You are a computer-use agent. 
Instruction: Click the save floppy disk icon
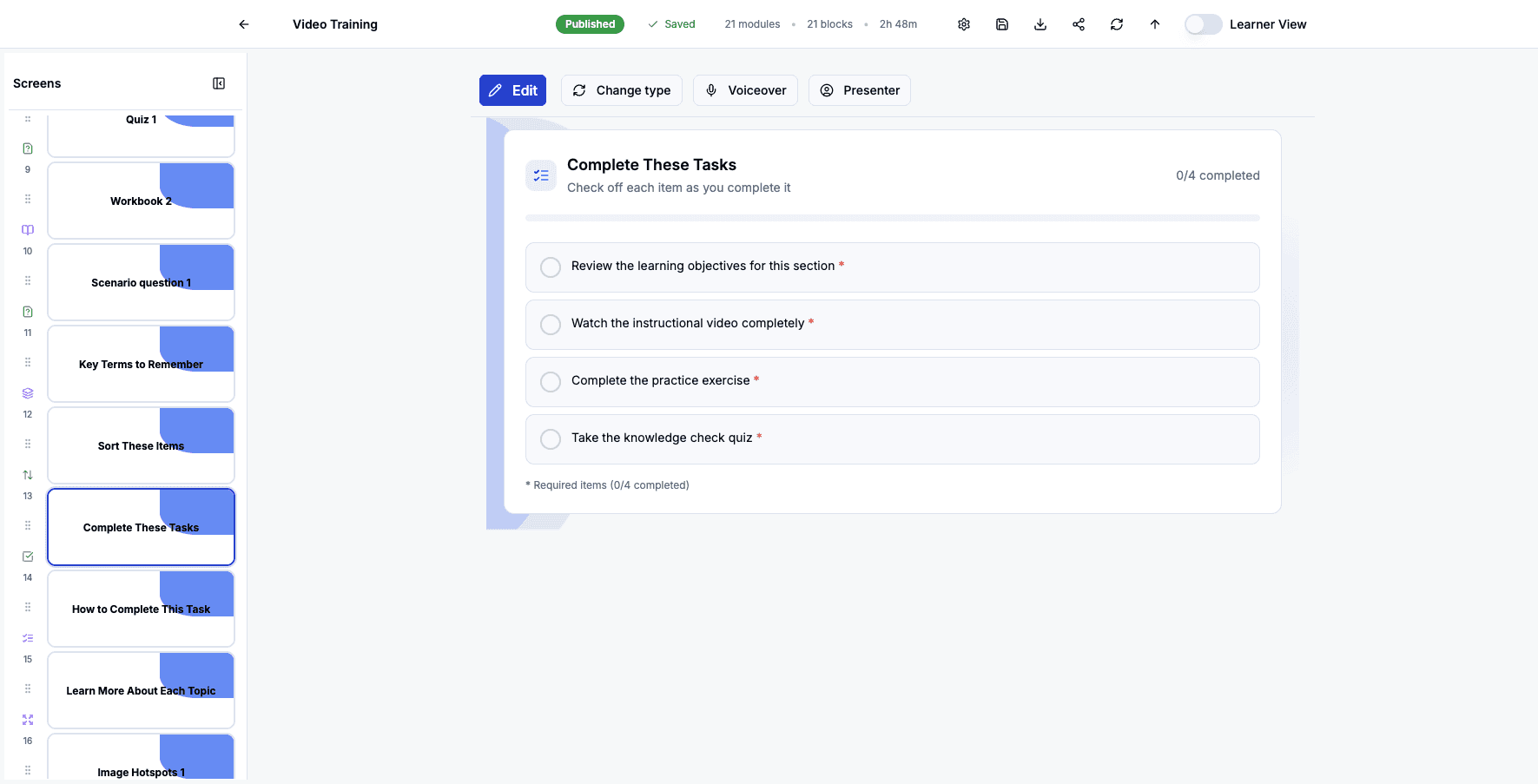pos(1002,24)
